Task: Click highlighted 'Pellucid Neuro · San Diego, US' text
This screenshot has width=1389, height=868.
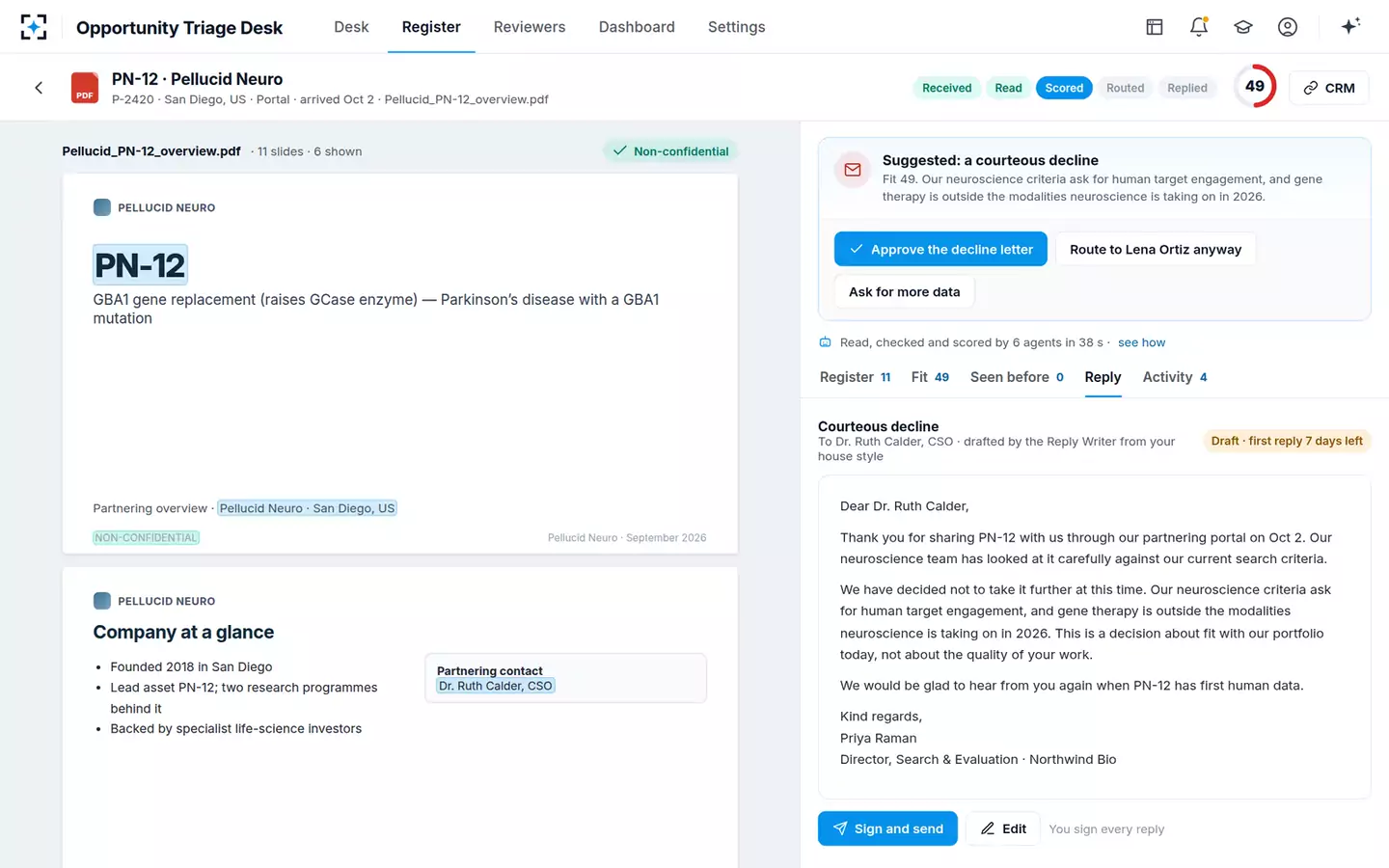Action: click(x=307, y=508)
